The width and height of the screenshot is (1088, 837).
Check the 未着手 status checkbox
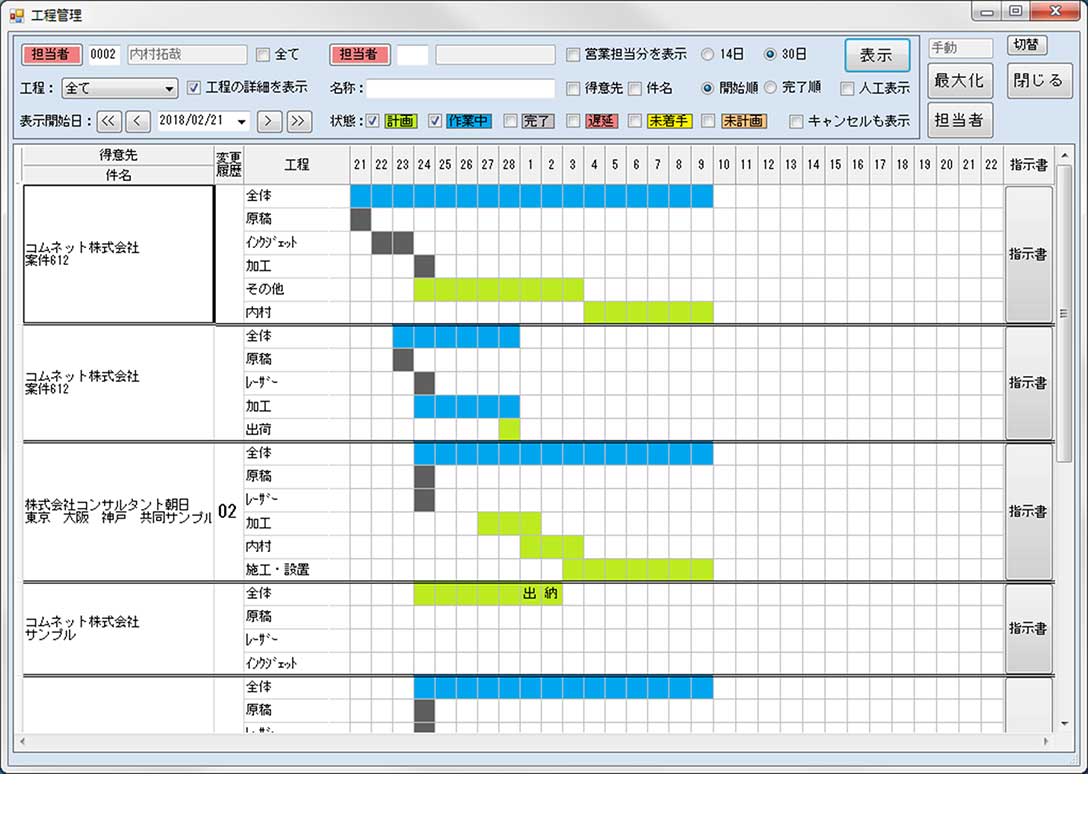click(634, 121)
